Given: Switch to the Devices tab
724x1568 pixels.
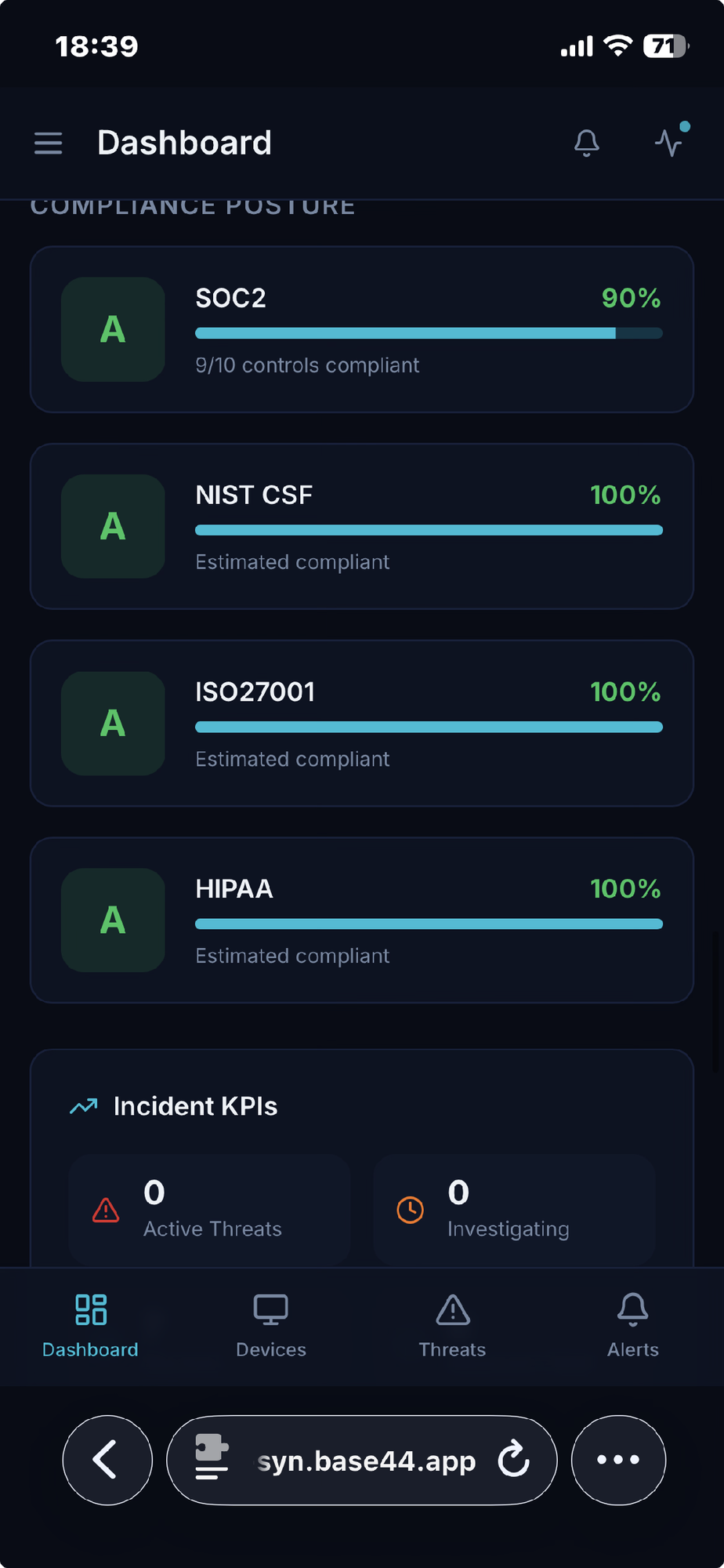Looking at the screenshot, I should coord(271,1326).
